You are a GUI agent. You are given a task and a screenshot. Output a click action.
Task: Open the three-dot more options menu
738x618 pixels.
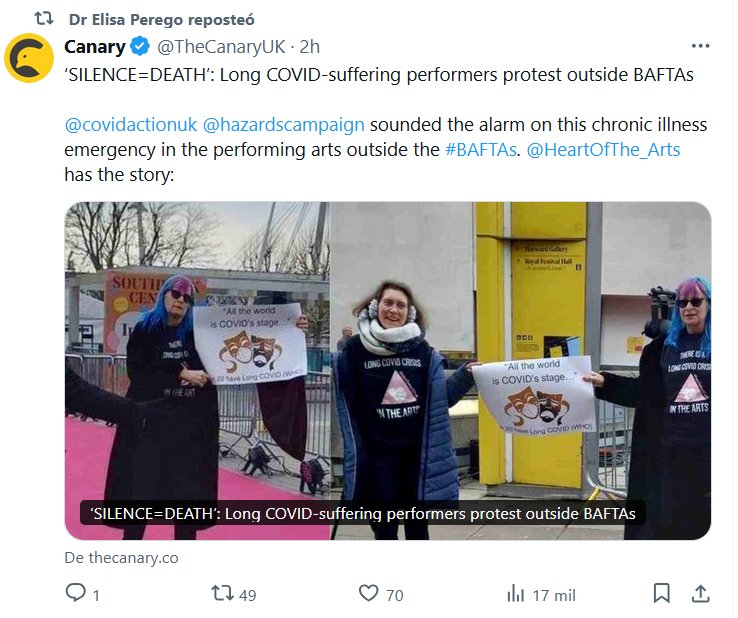(700, 46)
